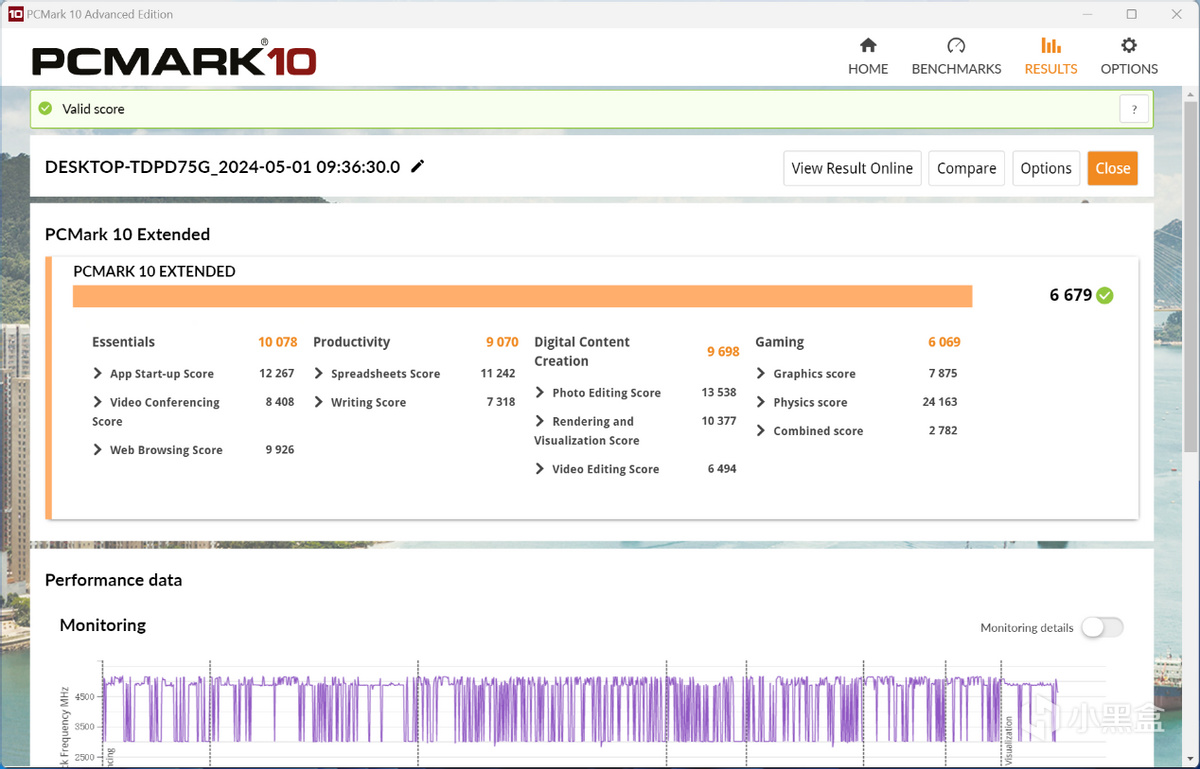Click the vertical scrollbar thumb
This screenshot has width=1200, height=769.
pyautogui.click(x=1190, y=275)
